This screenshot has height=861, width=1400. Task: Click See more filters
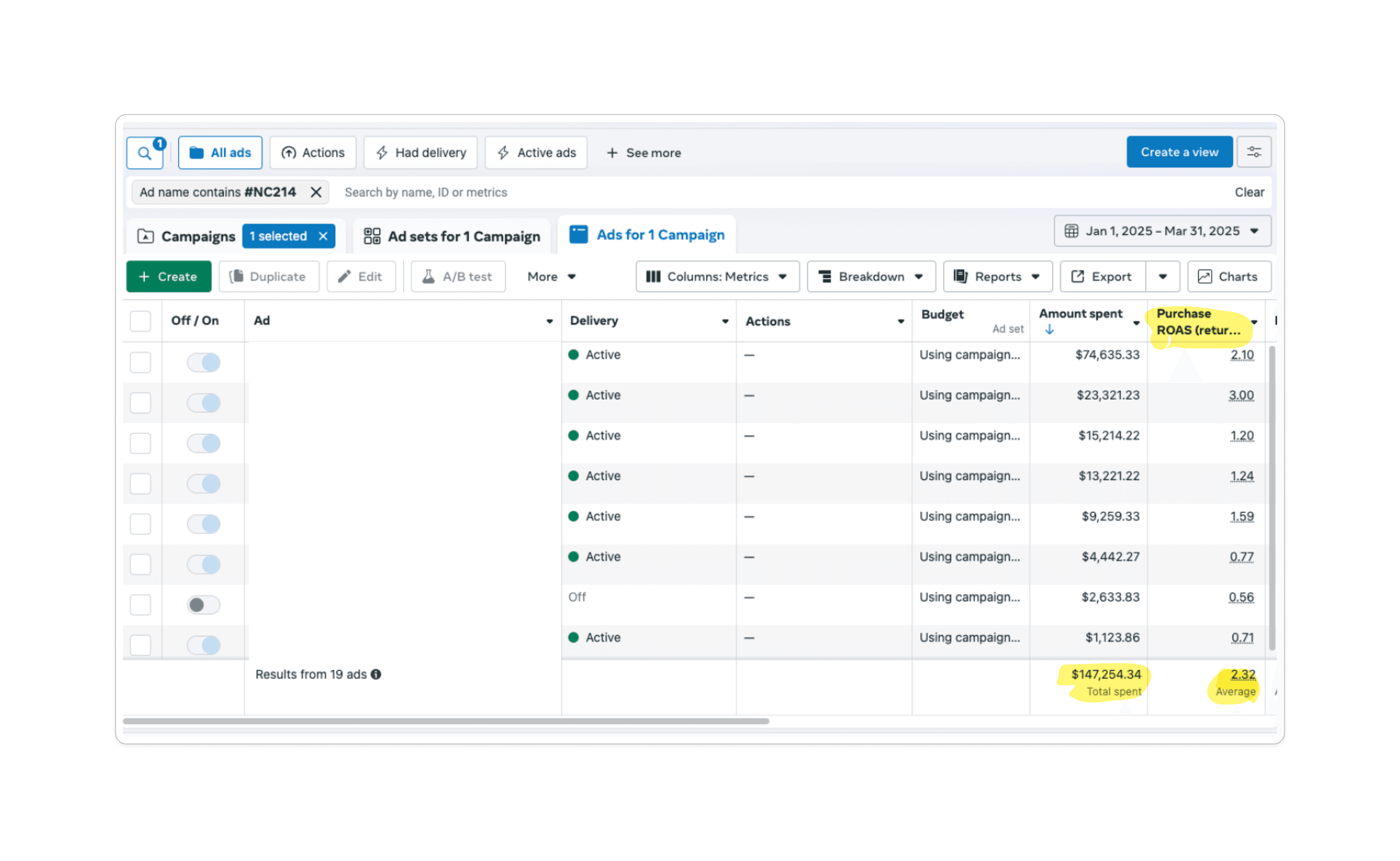tap(644, 153)
